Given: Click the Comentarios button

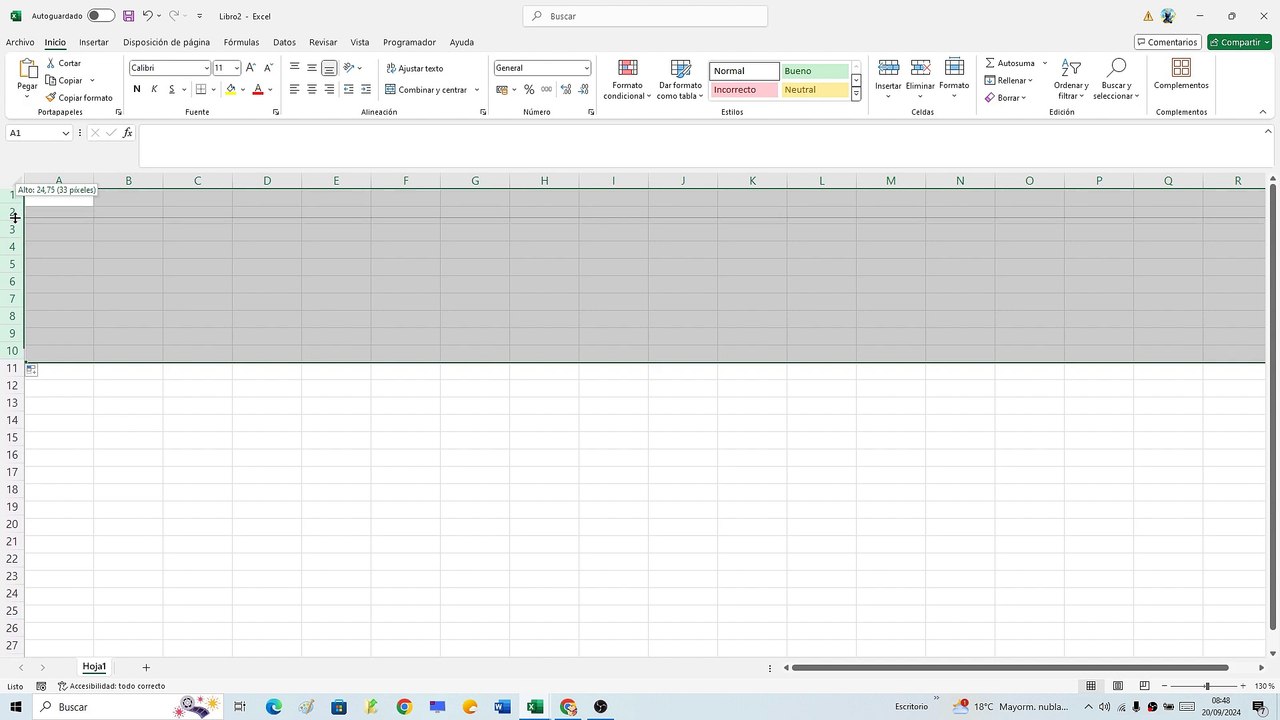Looking at the screenshot, I should 1168,42.
